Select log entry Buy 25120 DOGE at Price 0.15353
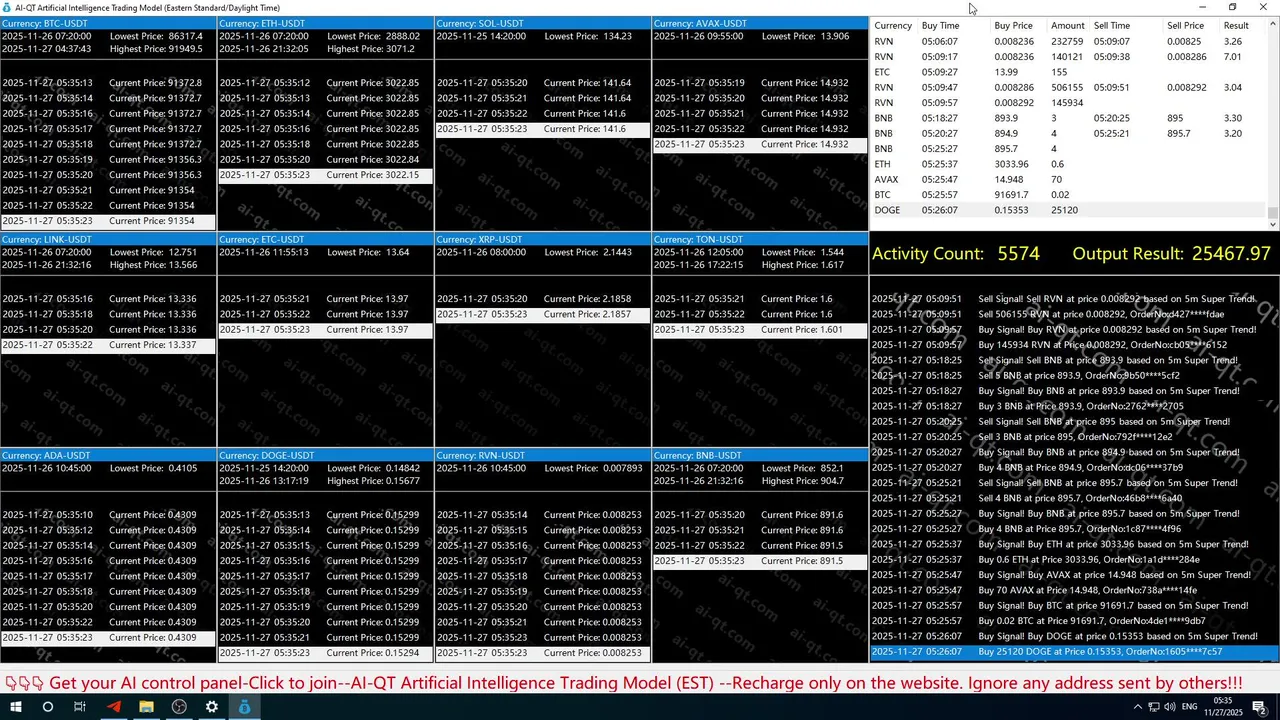 (1074, 652)
